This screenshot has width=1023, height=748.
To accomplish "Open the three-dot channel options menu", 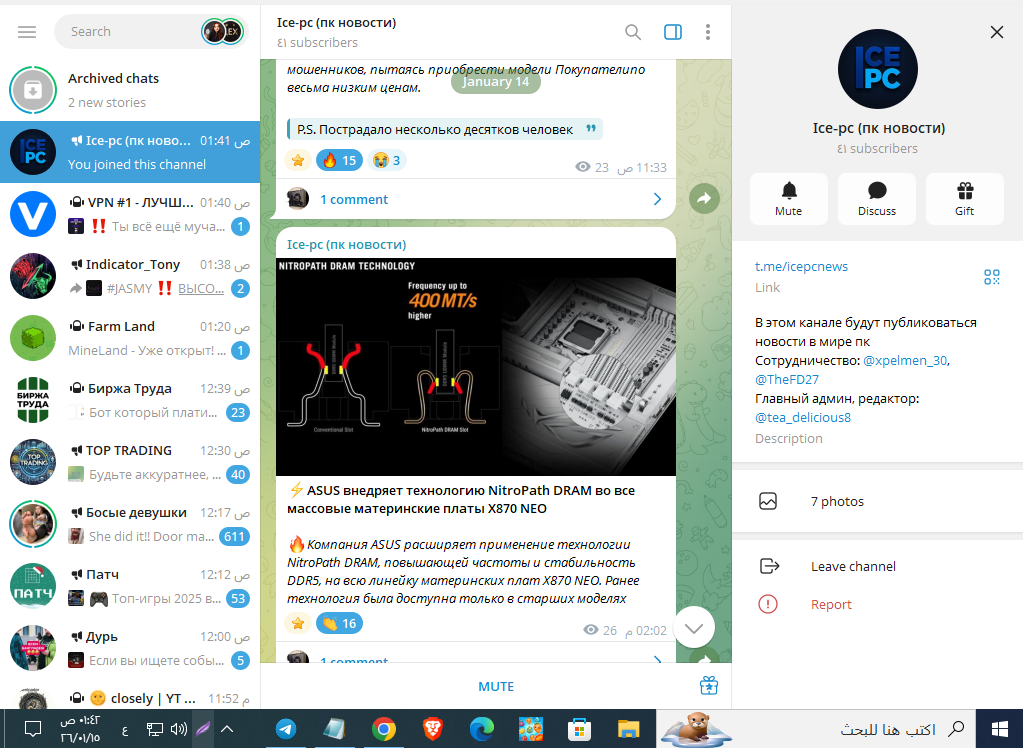I will [708, 32].
